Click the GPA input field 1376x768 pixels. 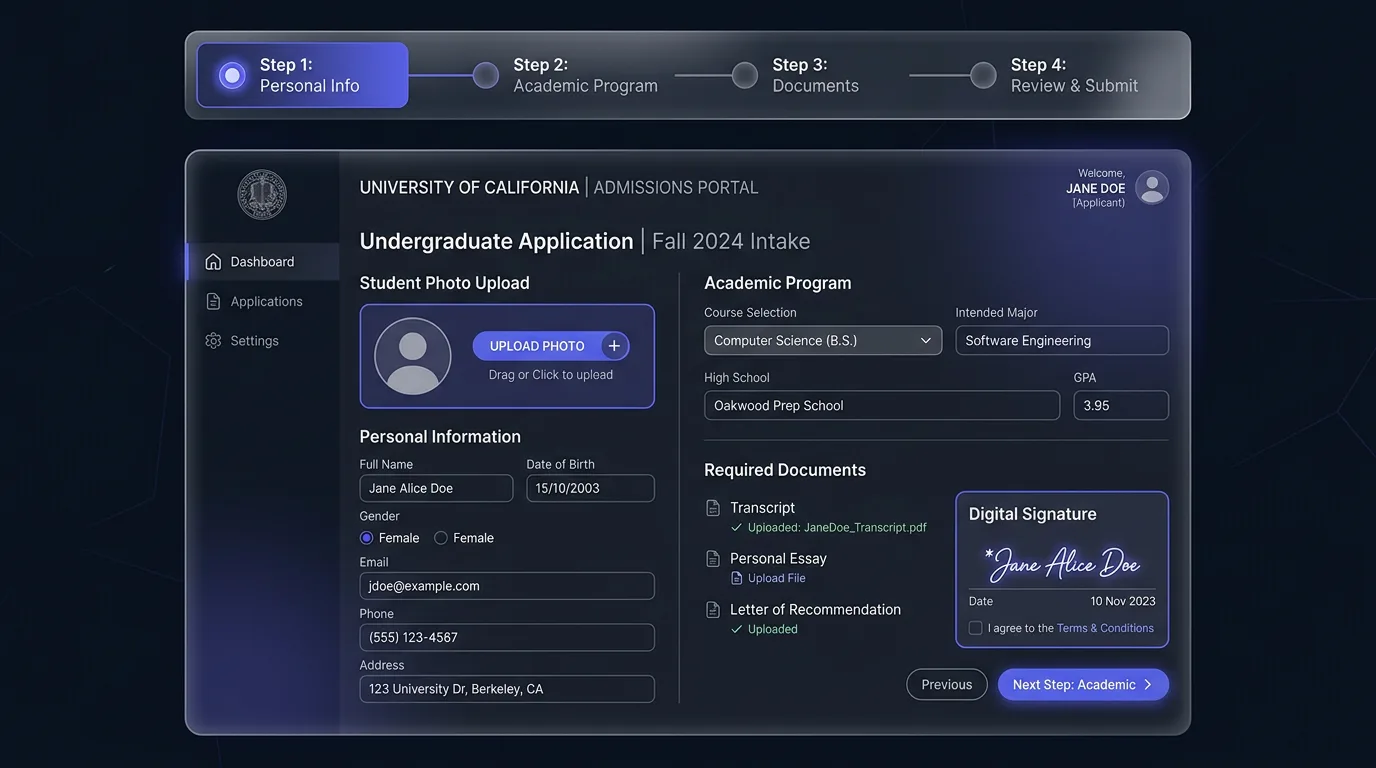[1120, 405]
